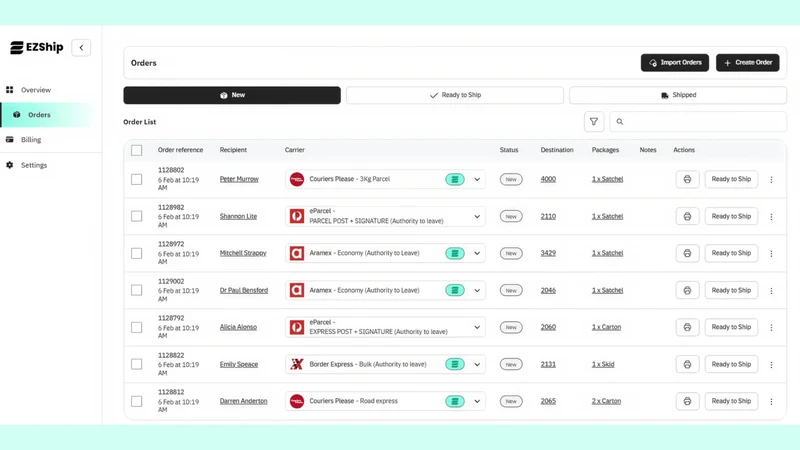Expand the carrier dropdown for Darren Anderton's order
This screenshot has height=450, width=800.
(477, 402)
